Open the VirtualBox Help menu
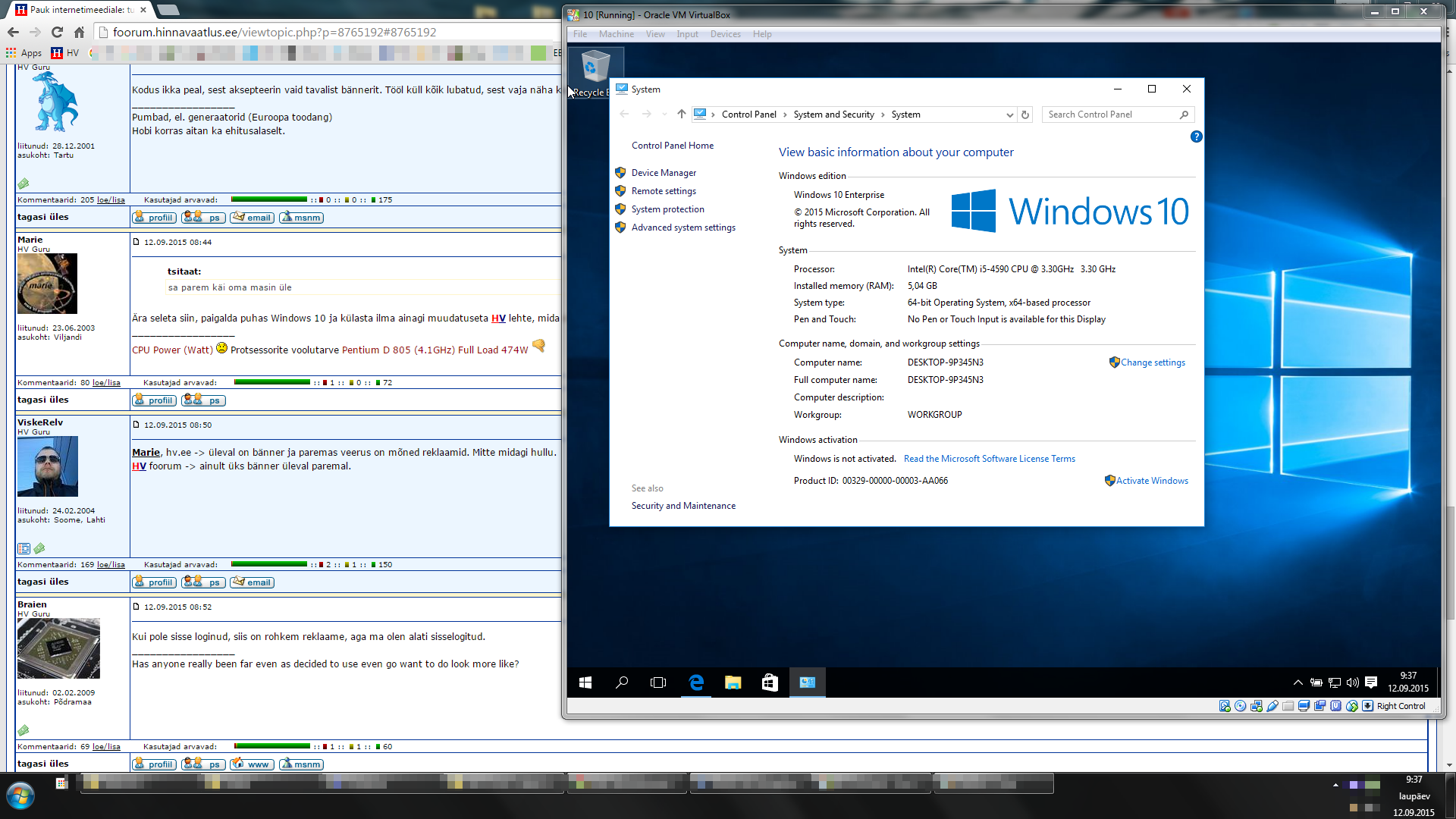This screenshot has width=1456, height=819. 762,34
